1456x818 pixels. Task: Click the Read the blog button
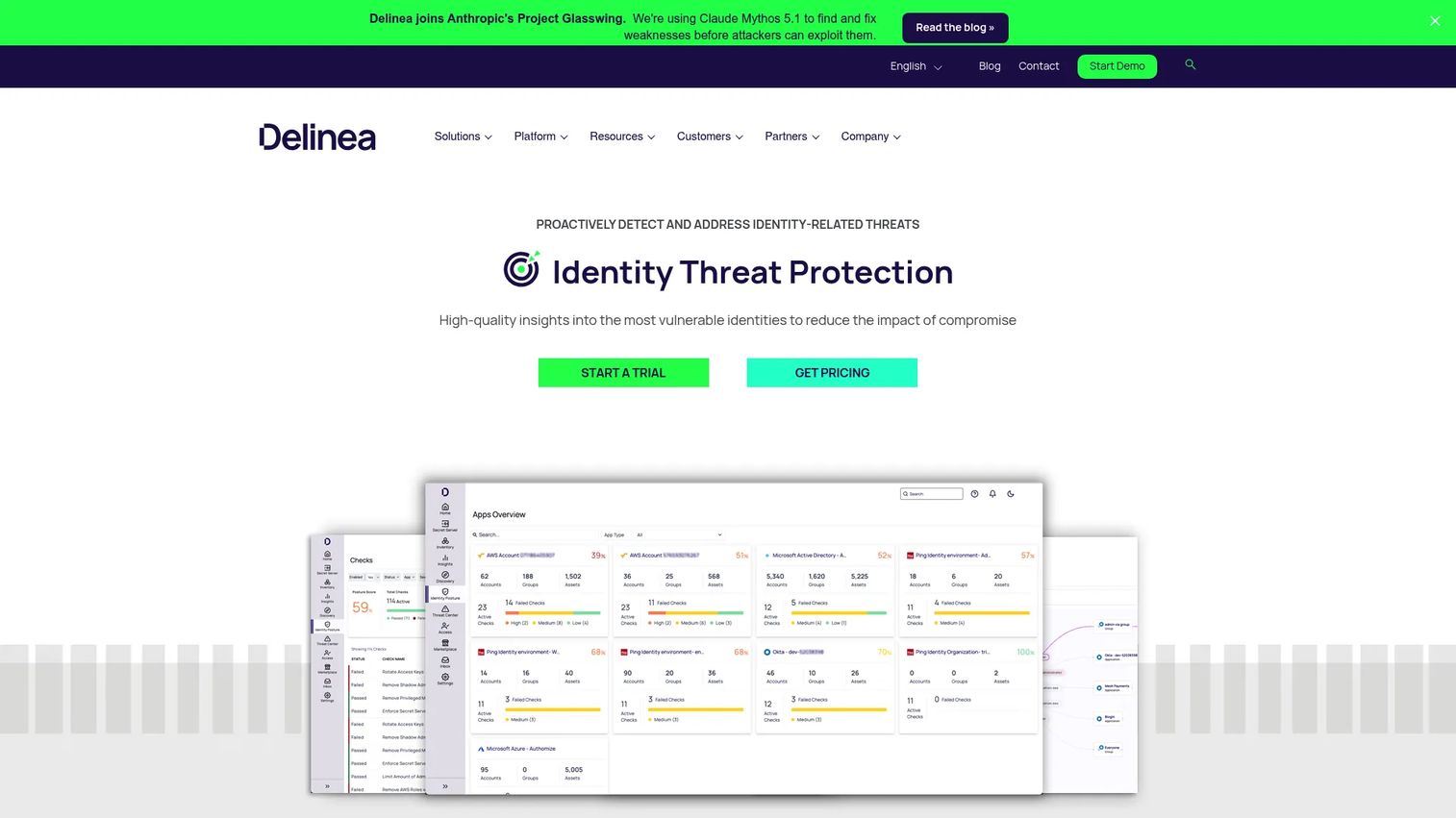[955, 28]
